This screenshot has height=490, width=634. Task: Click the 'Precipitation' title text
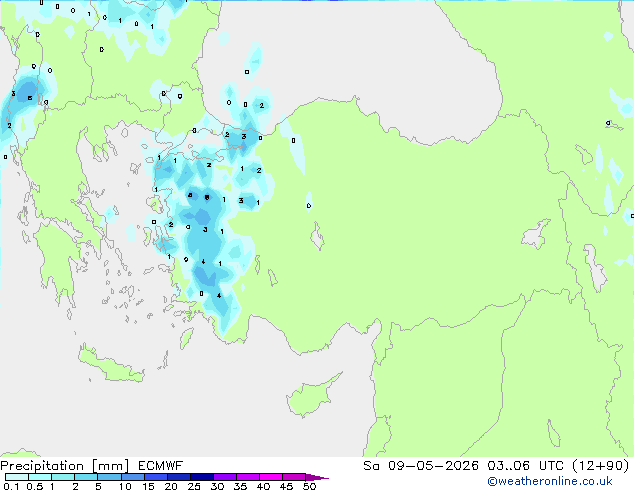[x=42, y=466]
